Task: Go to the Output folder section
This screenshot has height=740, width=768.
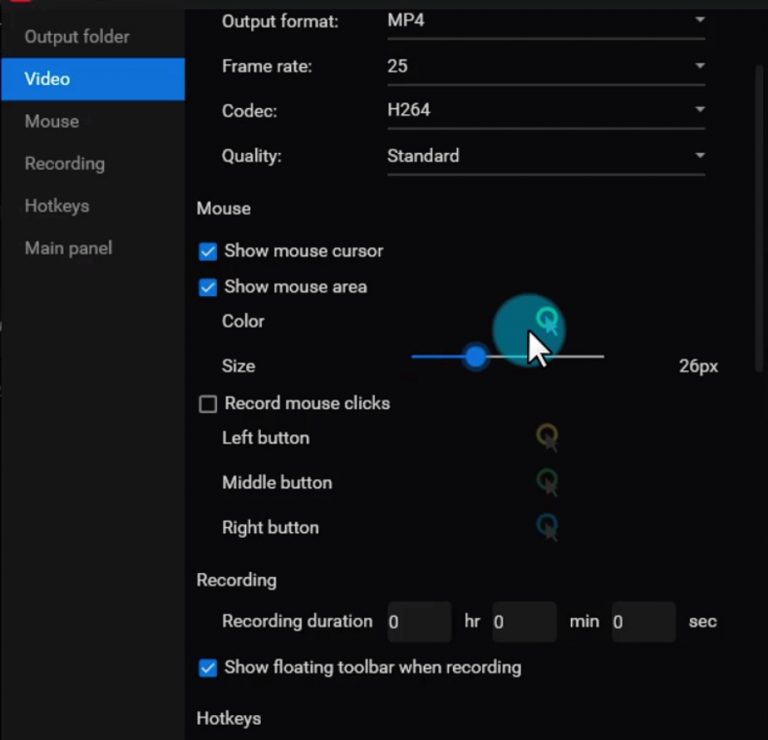Action: point(93,37)
